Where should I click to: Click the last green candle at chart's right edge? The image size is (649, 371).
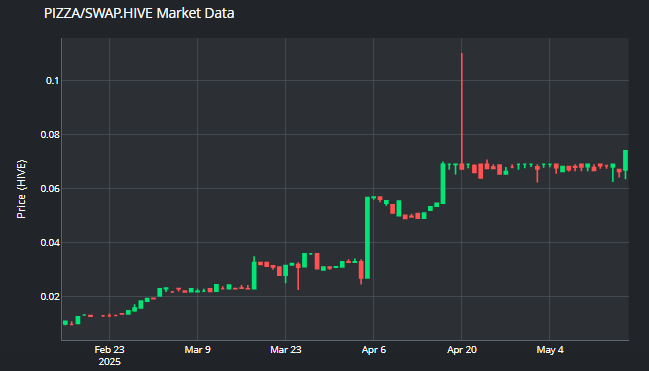coord(625,163)
